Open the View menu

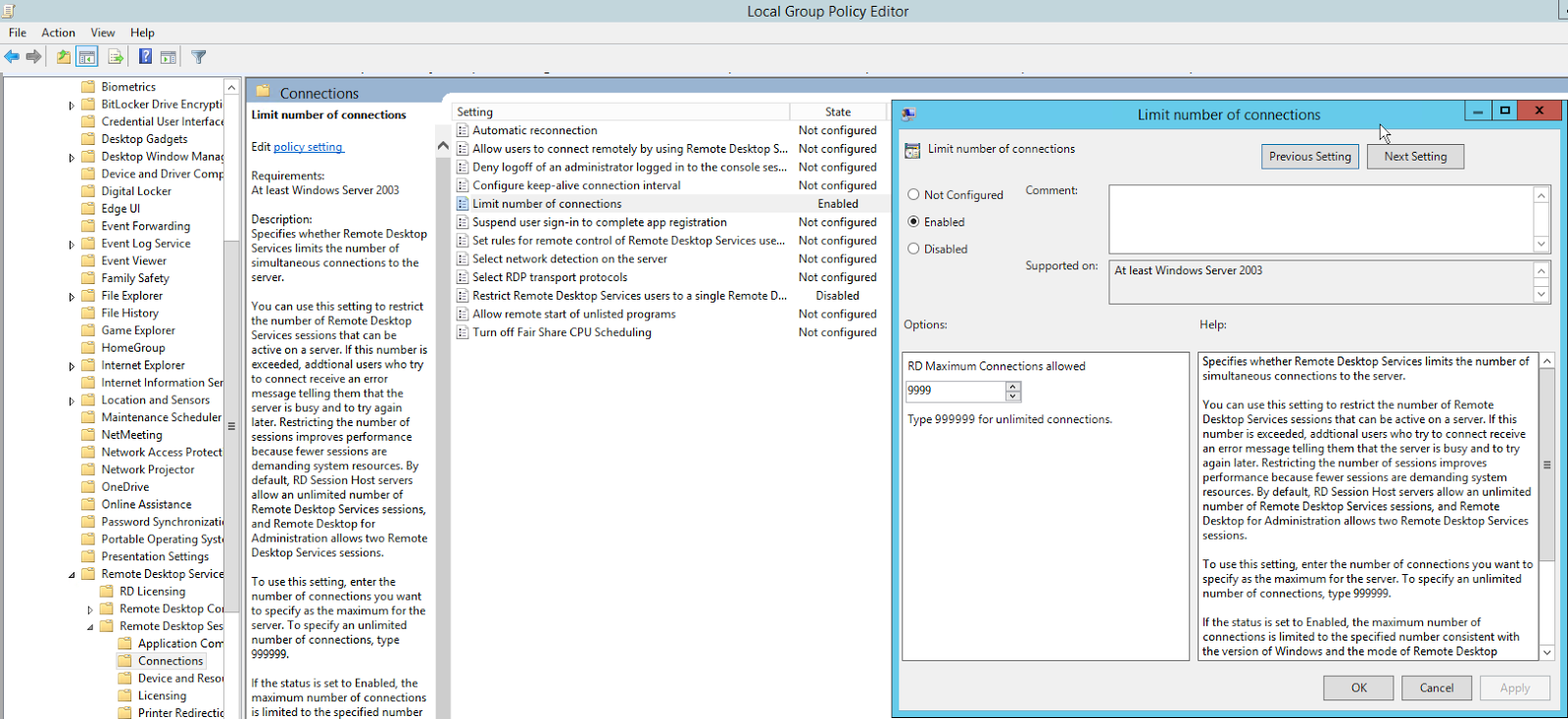point(103,32)
